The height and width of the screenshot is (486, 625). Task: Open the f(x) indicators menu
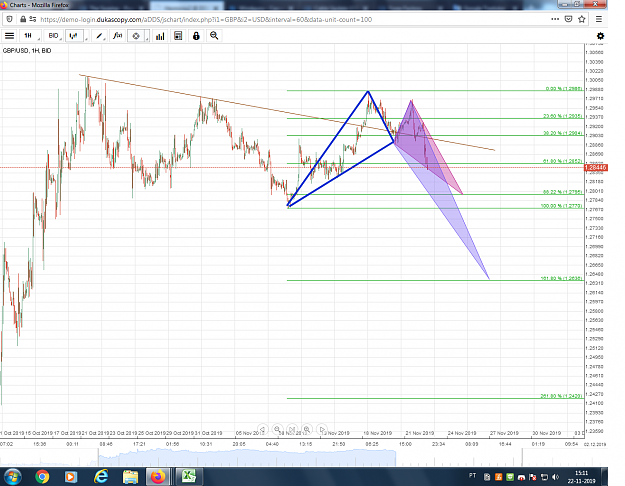point(117,36)
